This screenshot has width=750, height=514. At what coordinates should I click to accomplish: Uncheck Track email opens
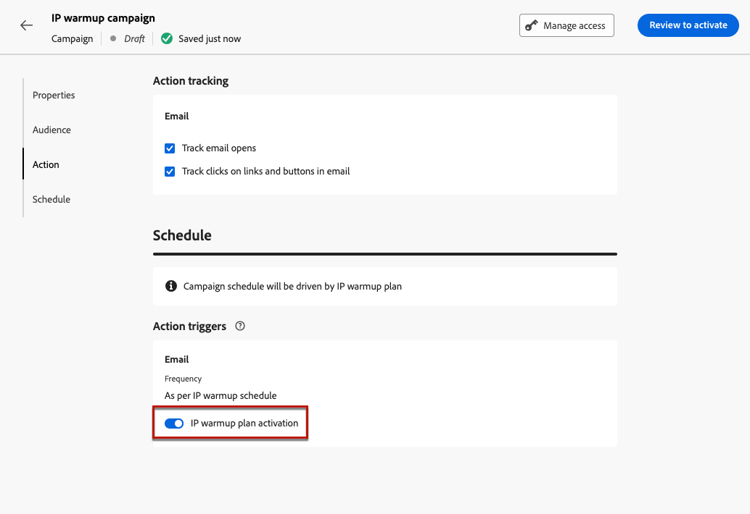coord(170,148)
